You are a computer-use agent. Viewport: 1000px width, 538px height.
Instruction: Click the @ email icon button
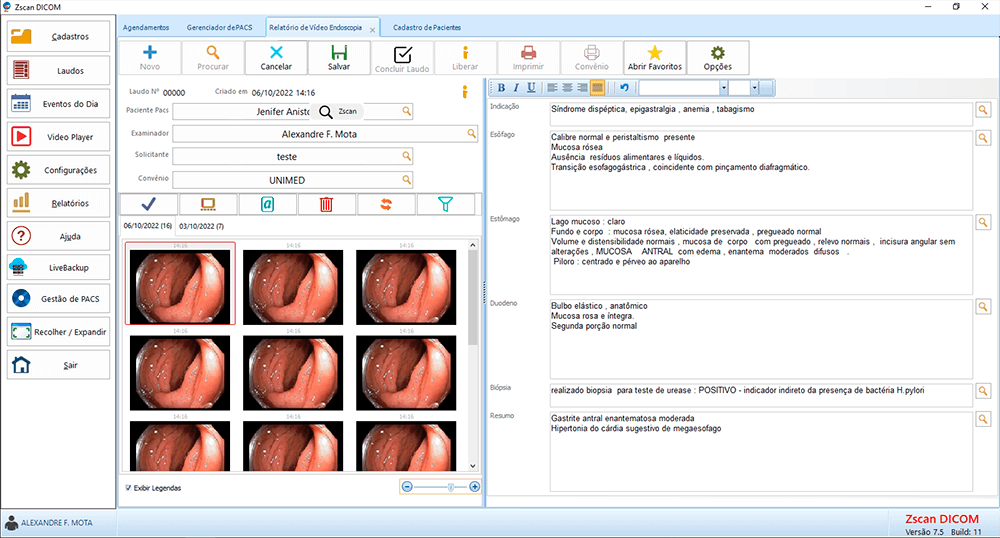[267, 204]
